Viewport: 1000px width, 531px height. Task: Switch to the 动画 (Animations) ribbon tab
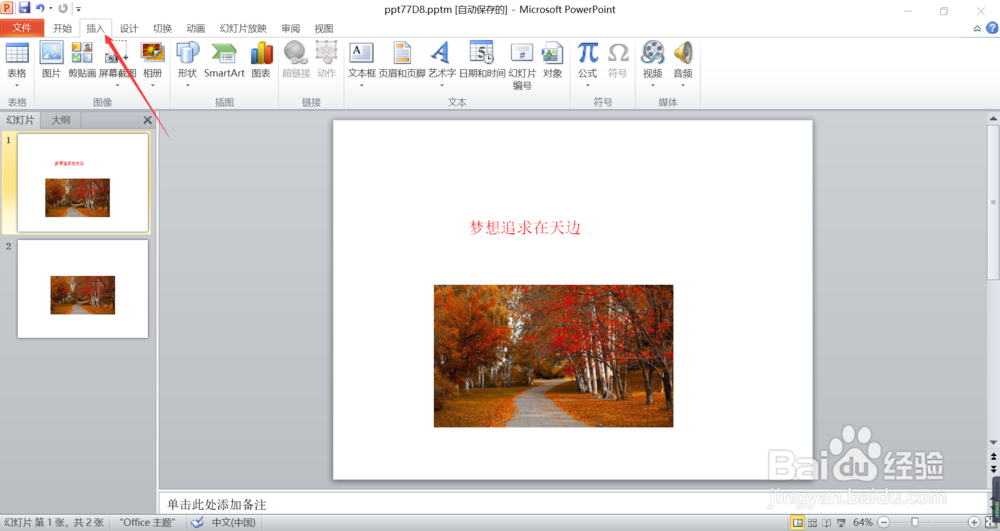(x=196, y=28)
